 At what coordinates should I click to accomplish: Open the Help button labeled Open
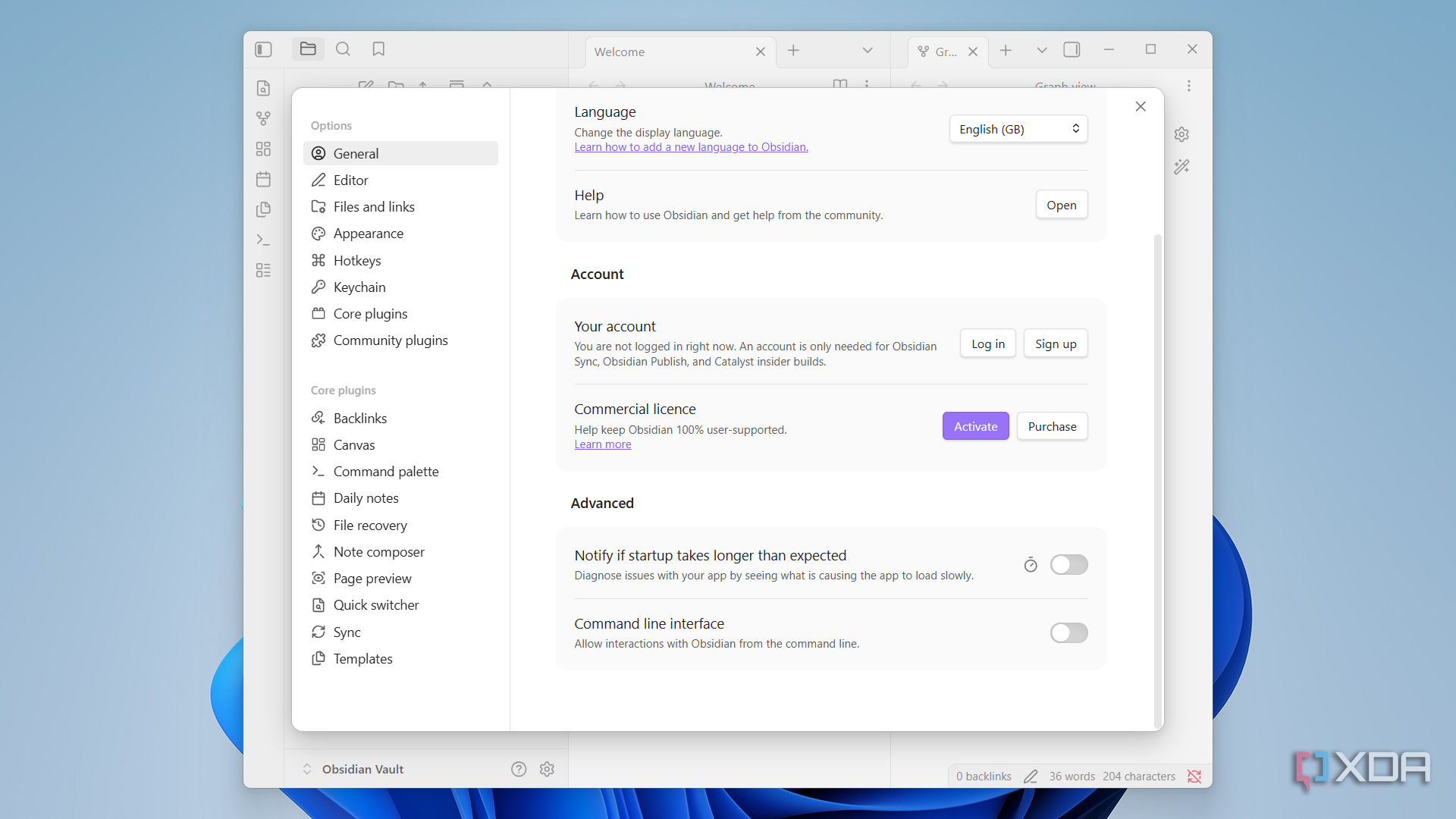1062,205
